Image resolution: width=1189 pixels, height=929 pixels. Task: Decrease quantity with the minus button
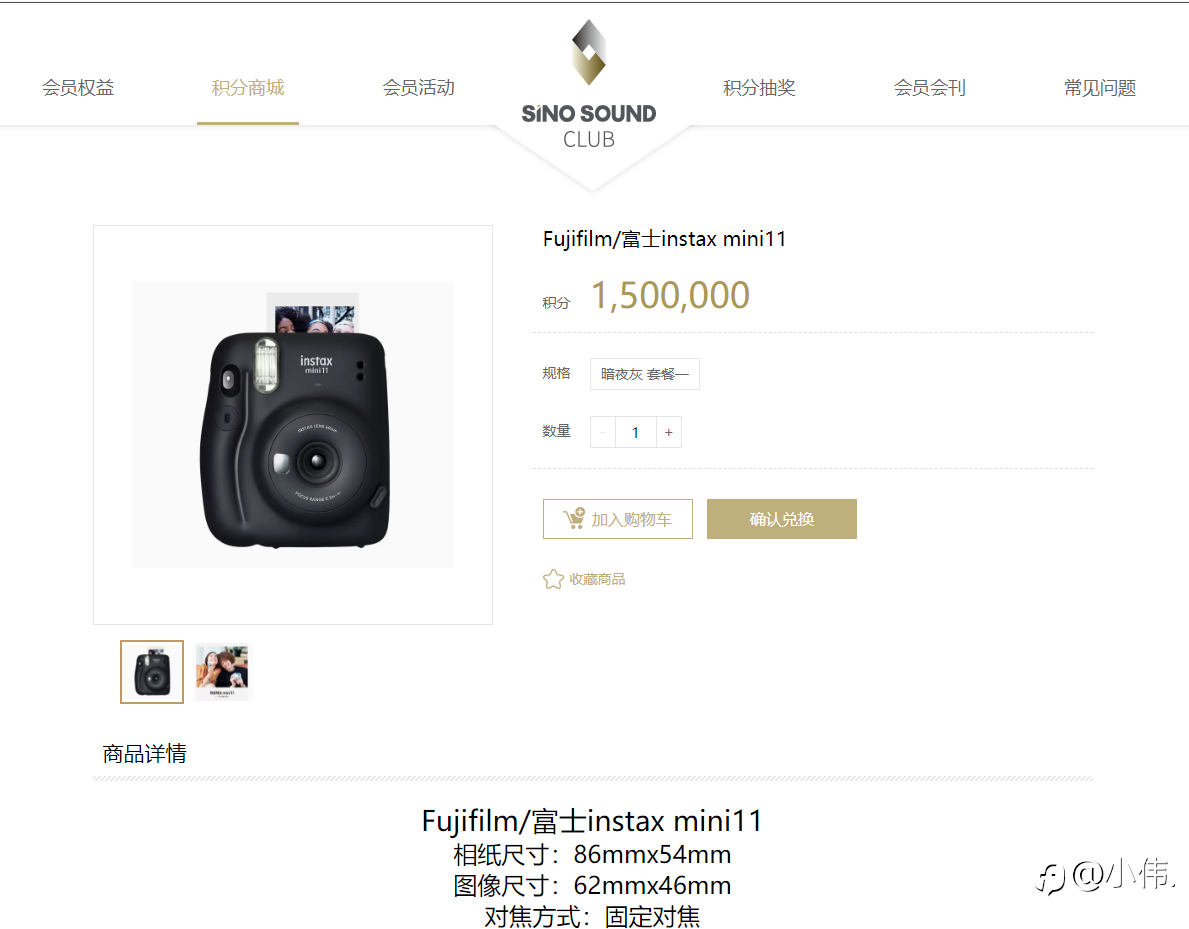point(603,432)
